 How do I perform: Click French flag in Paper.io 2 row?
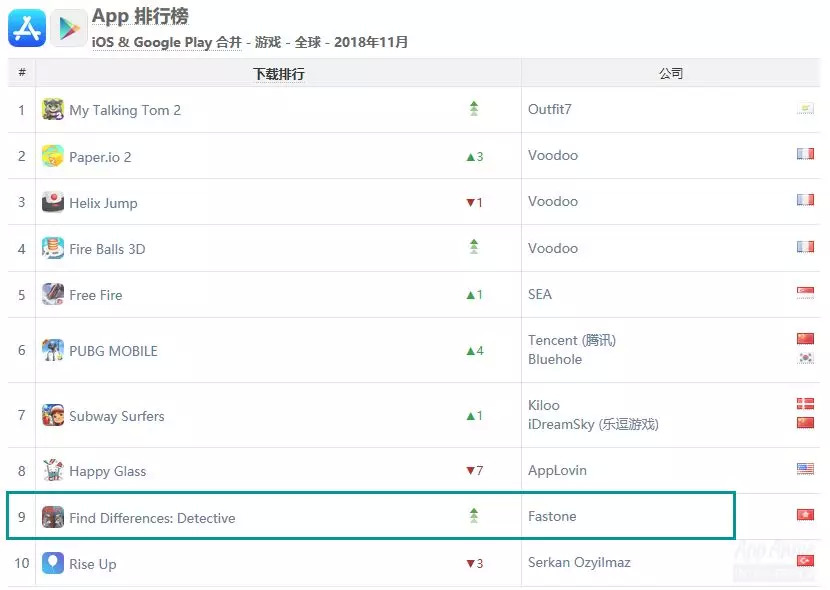pos(805,154)
